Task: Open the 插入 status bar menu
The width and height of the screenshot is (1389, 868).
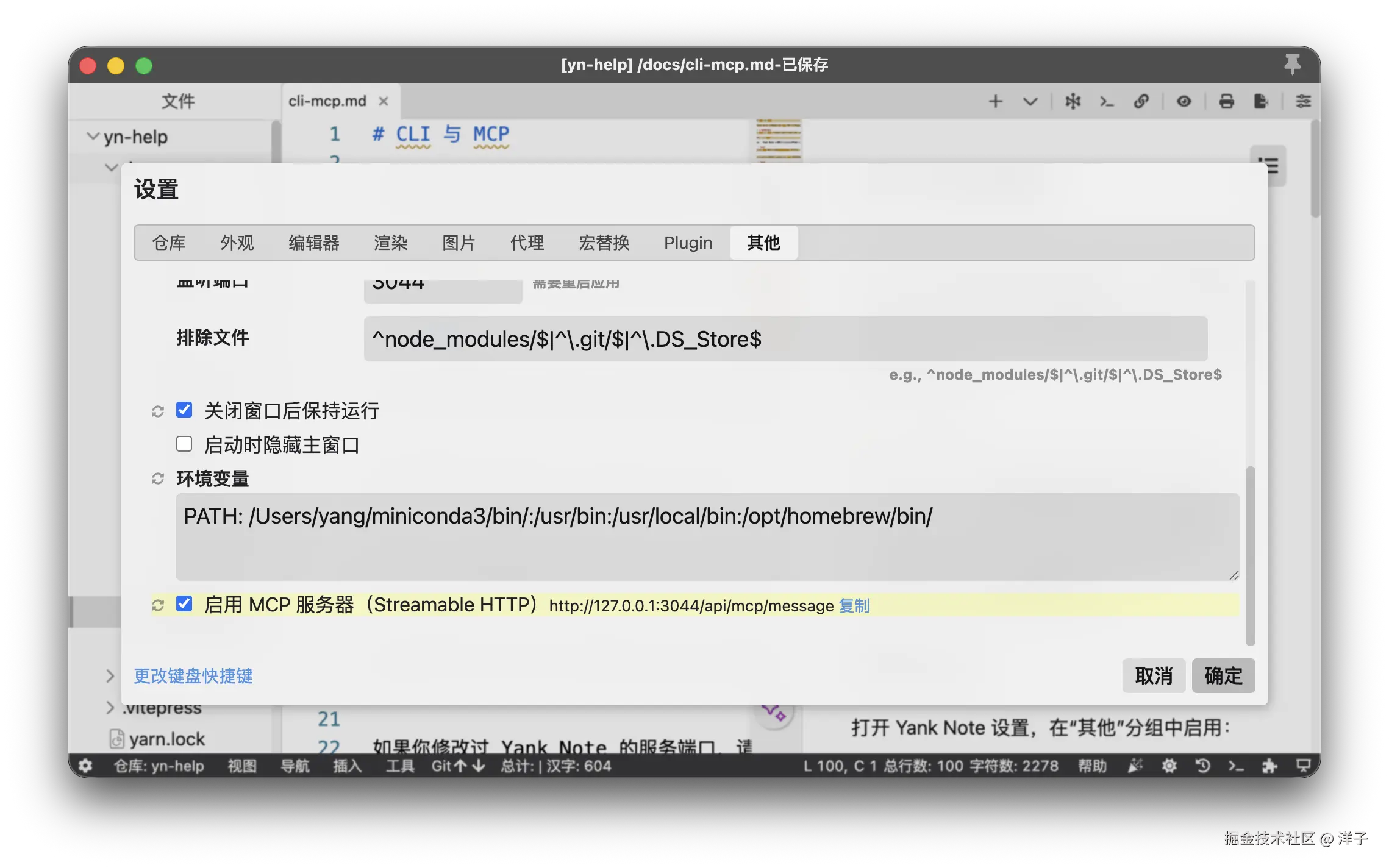Action: pos(347,766)
